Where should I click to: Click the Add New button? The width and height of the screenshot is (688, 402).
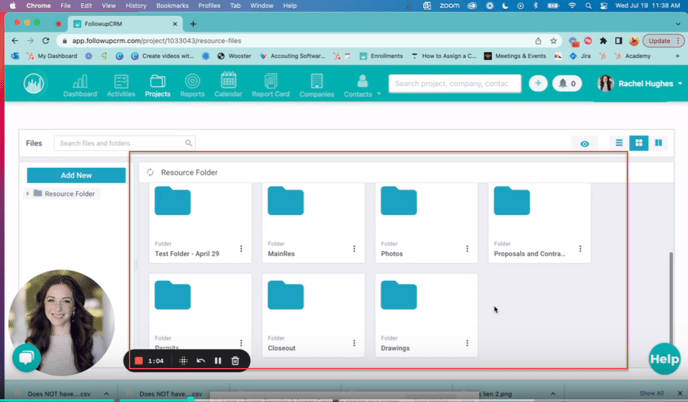[x=76, y=175]
